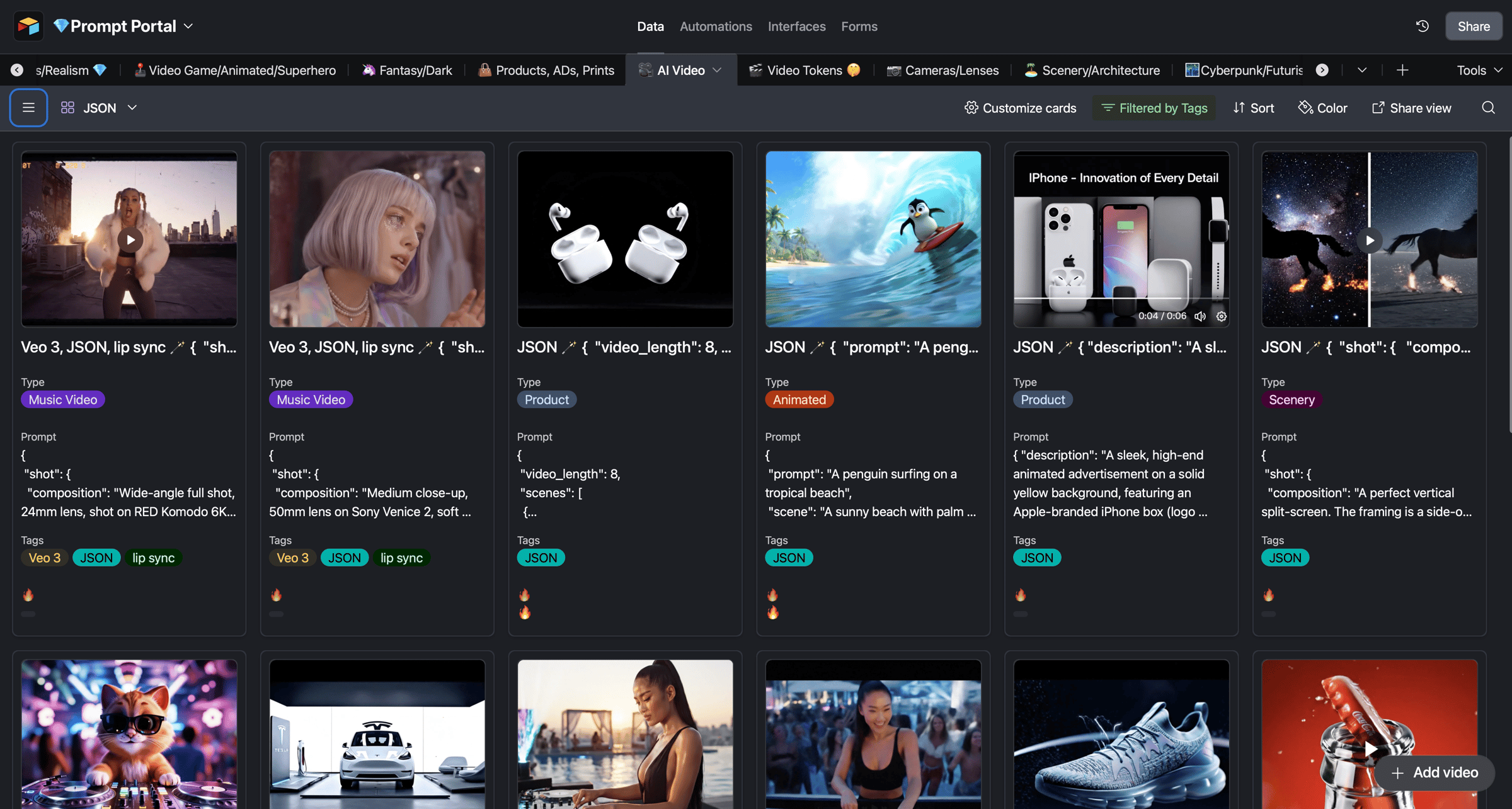
Task: Open the base history icon
Action: pyautogui.click(x=1423, y=26)
